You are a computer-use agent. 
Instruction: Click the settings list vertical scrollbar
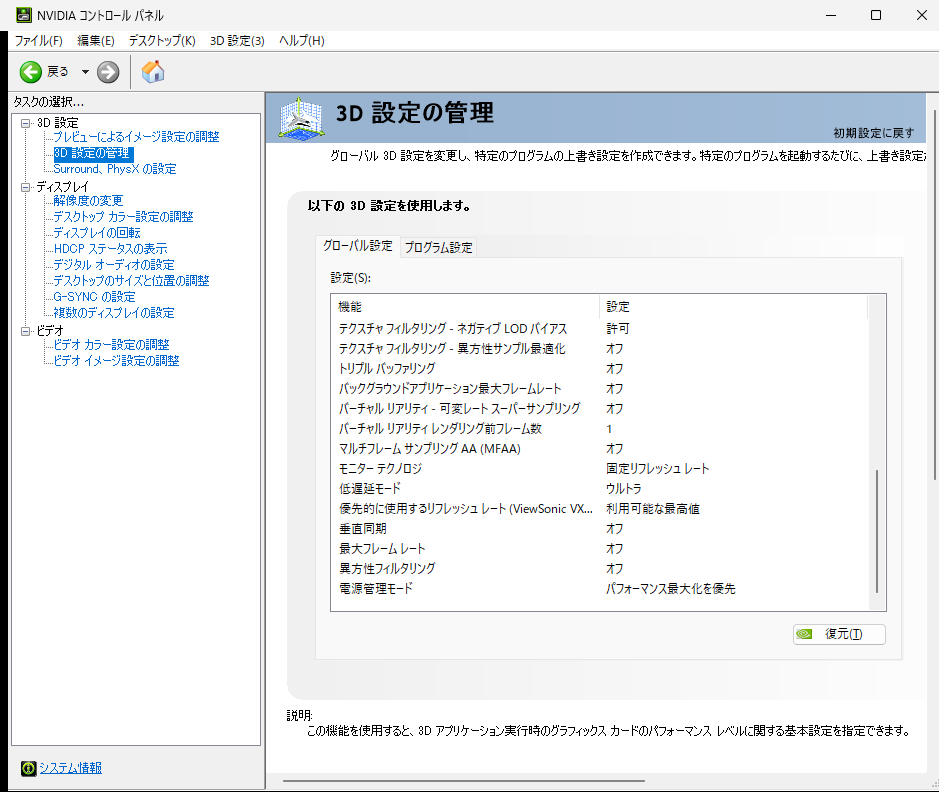coord(876,530)
